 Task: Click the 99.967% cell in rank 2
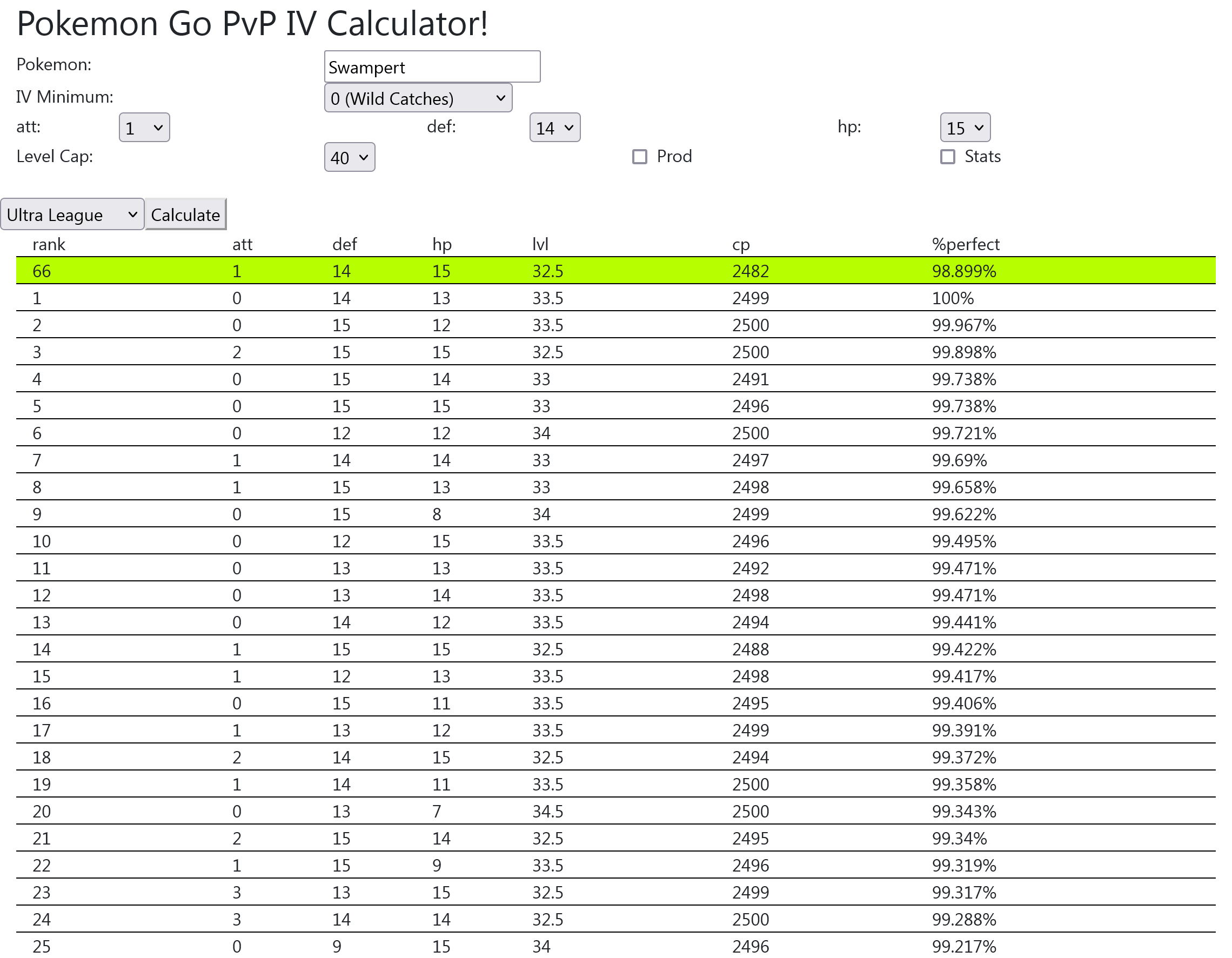(x=963, y=325)
